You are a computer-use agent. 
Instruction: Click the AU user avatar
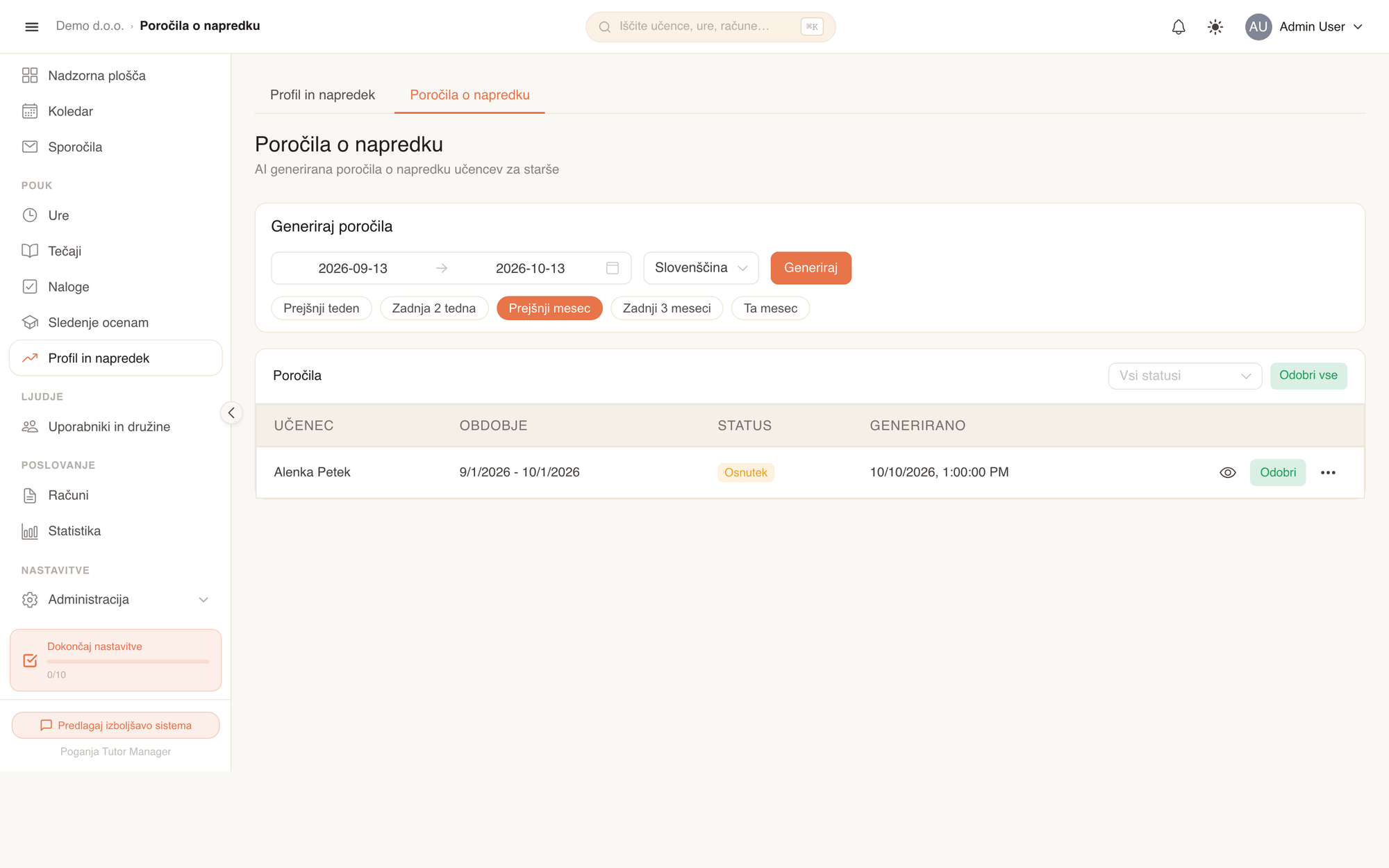pos(1258,27)
